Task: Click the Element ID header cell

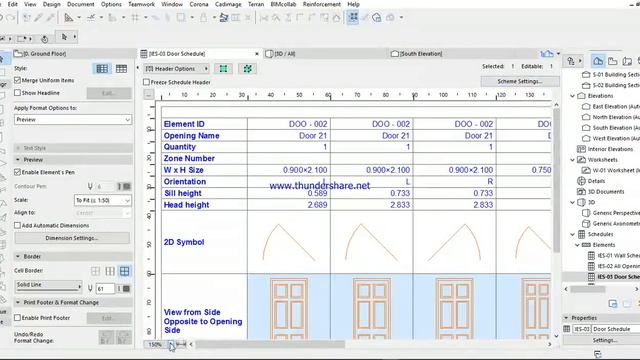Action: coord(204,124)
